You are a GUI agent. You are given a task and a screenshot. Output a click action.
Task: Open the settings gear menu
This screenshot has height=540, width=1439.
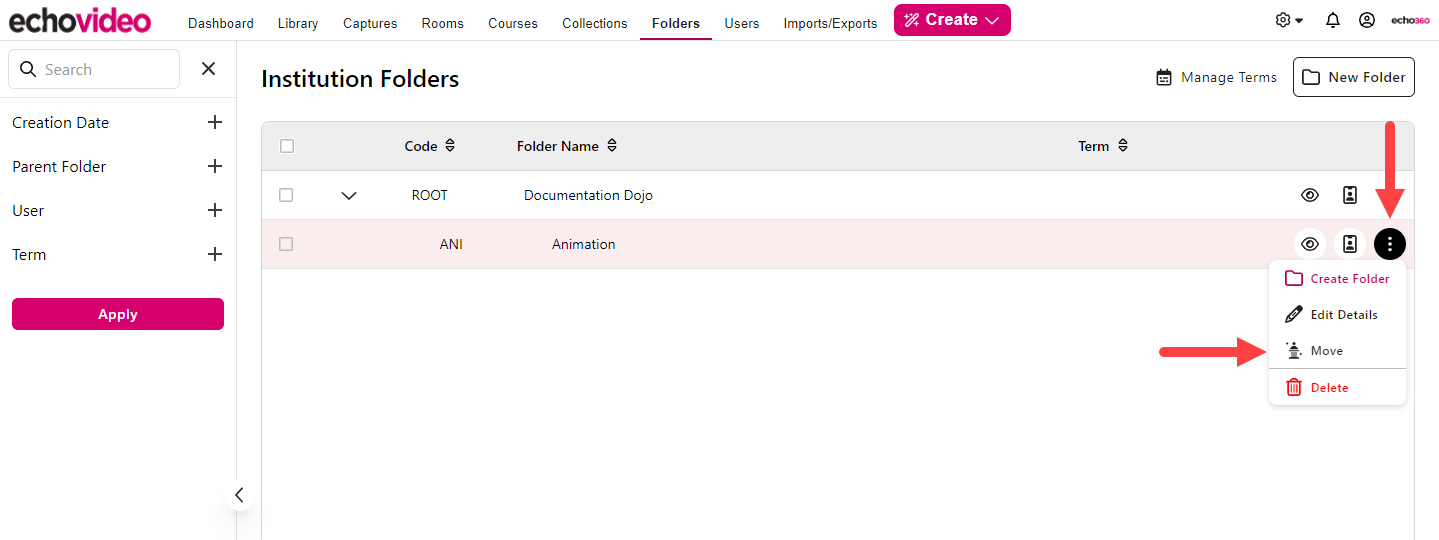pyautogui.click(x=1289, y=20)
